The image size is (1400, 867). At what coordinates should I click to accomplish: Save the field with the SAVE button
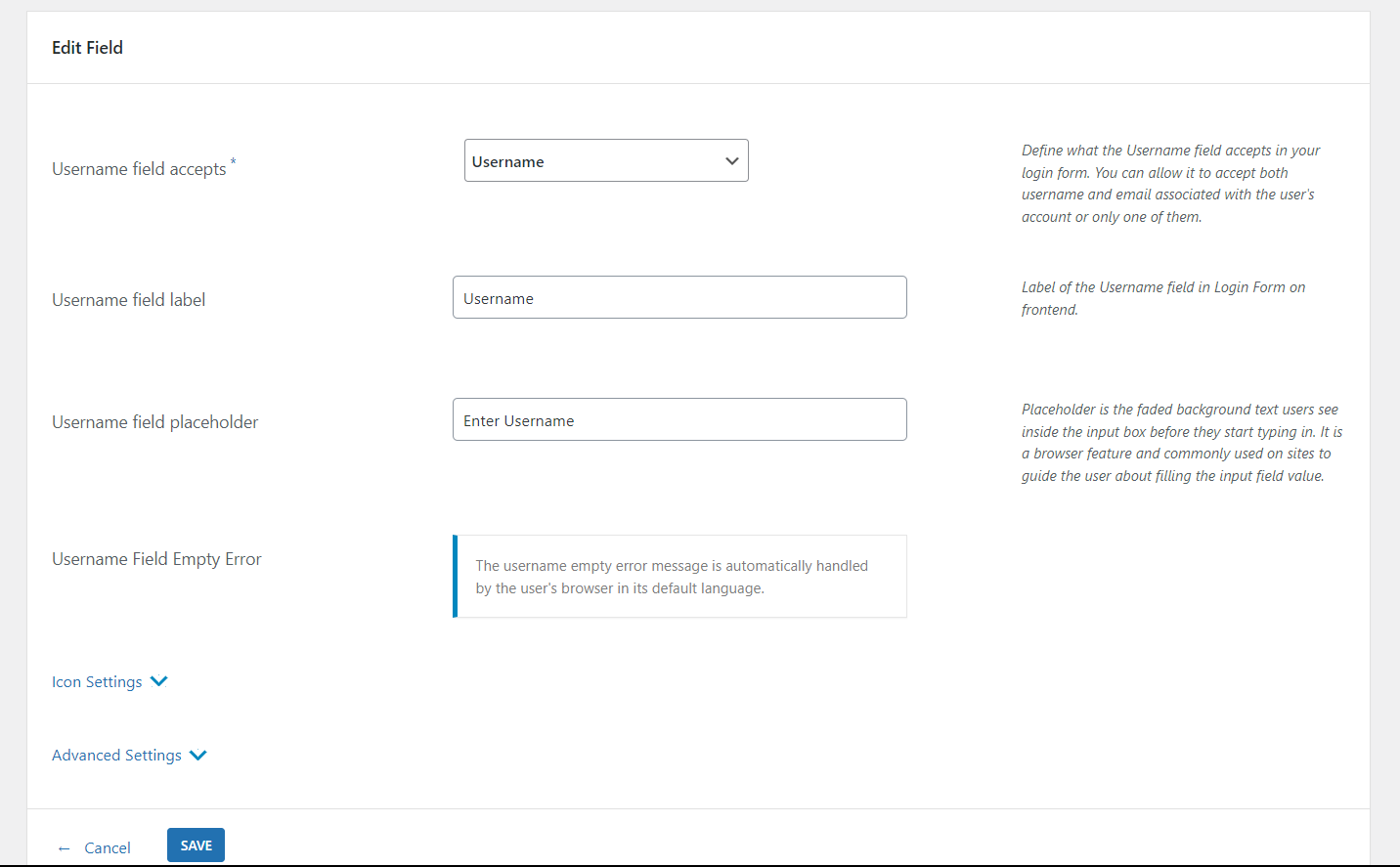click(x=196, y=845)
